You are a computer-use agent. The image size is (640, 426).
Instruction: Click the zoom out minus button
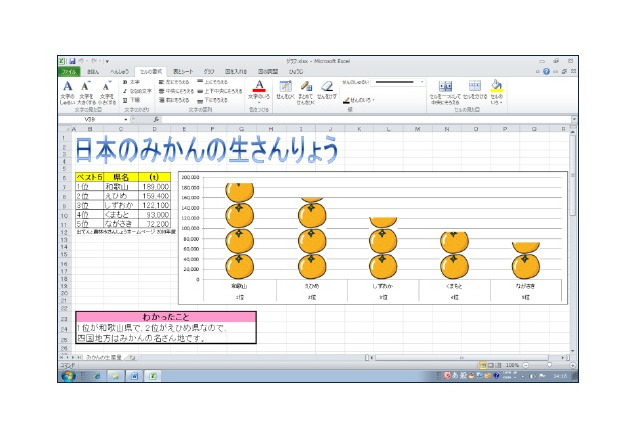click(x=526, y=365)
